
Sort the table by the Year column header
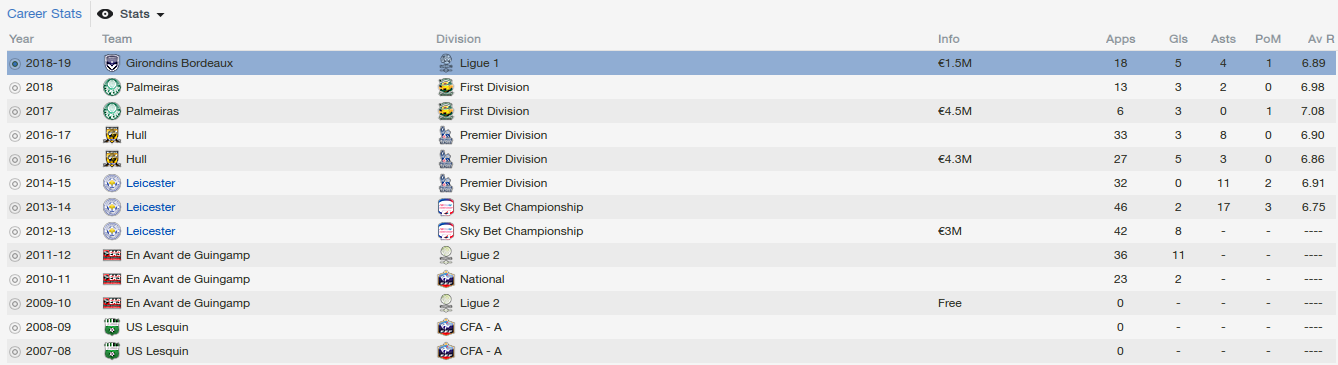[20, 39]
